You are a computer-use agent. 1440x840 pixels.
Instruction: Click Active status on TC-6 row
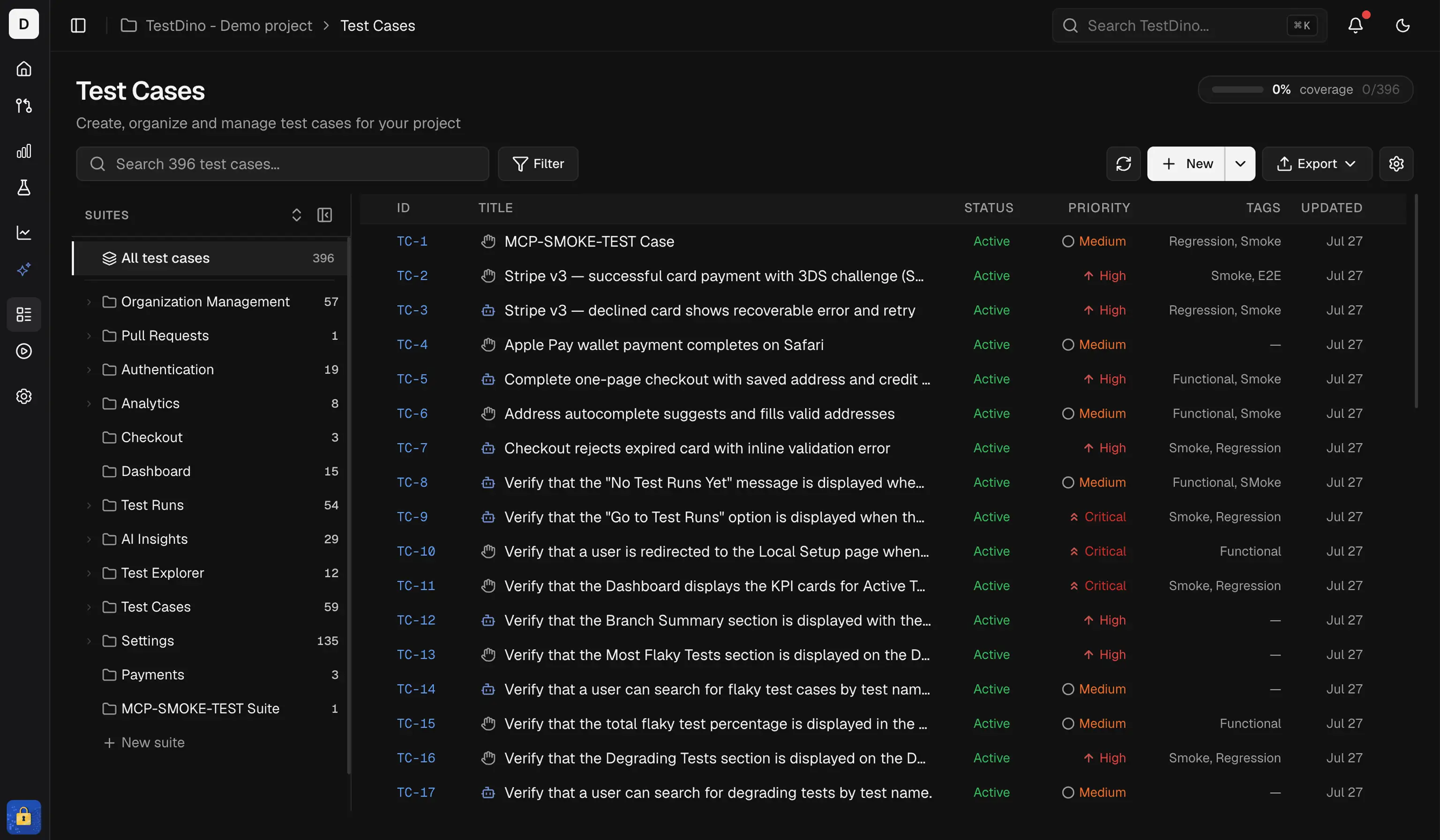point(991,414)
